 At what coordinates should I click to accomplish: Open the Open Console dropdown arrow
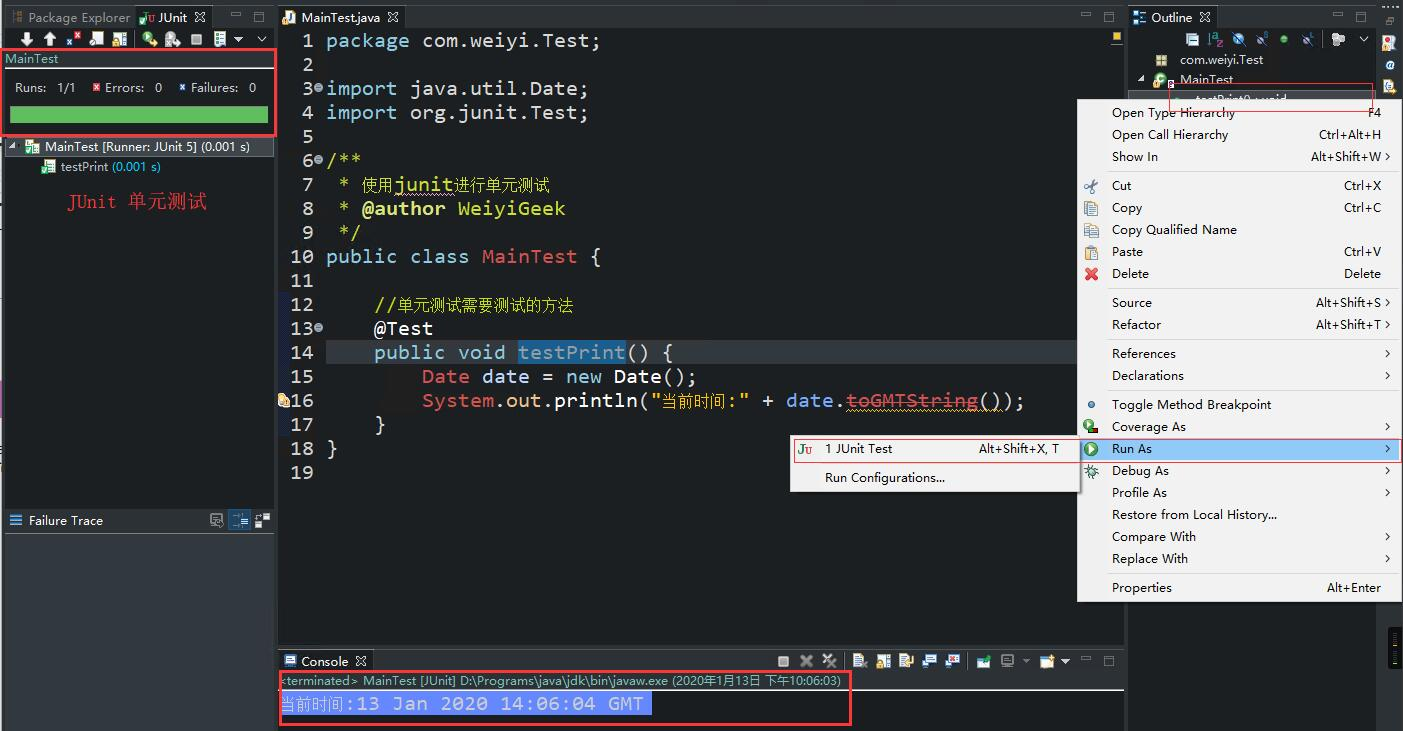[x=1065, y=661]
